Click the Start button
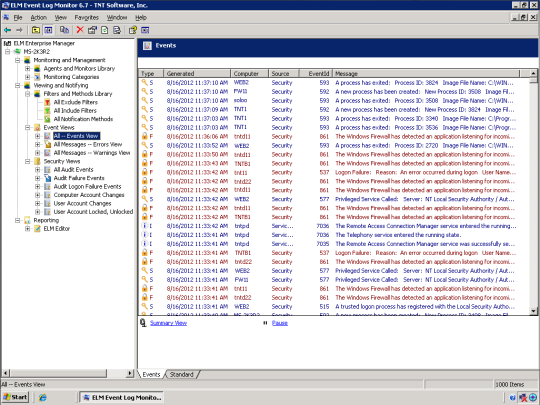Image resolution: width=540 pixels, height=405 pixels. pos(15,397)
